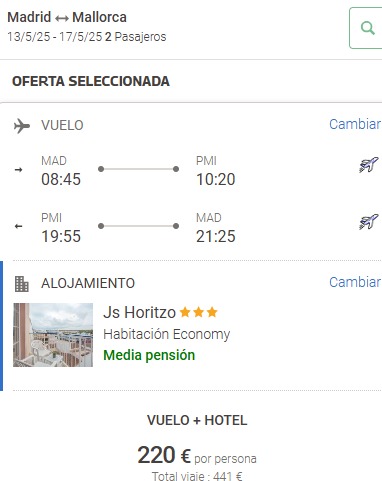382x481 pixels.
Task: Click the building icon beside ALOJAMIENTO
Action: coord(22,284)
